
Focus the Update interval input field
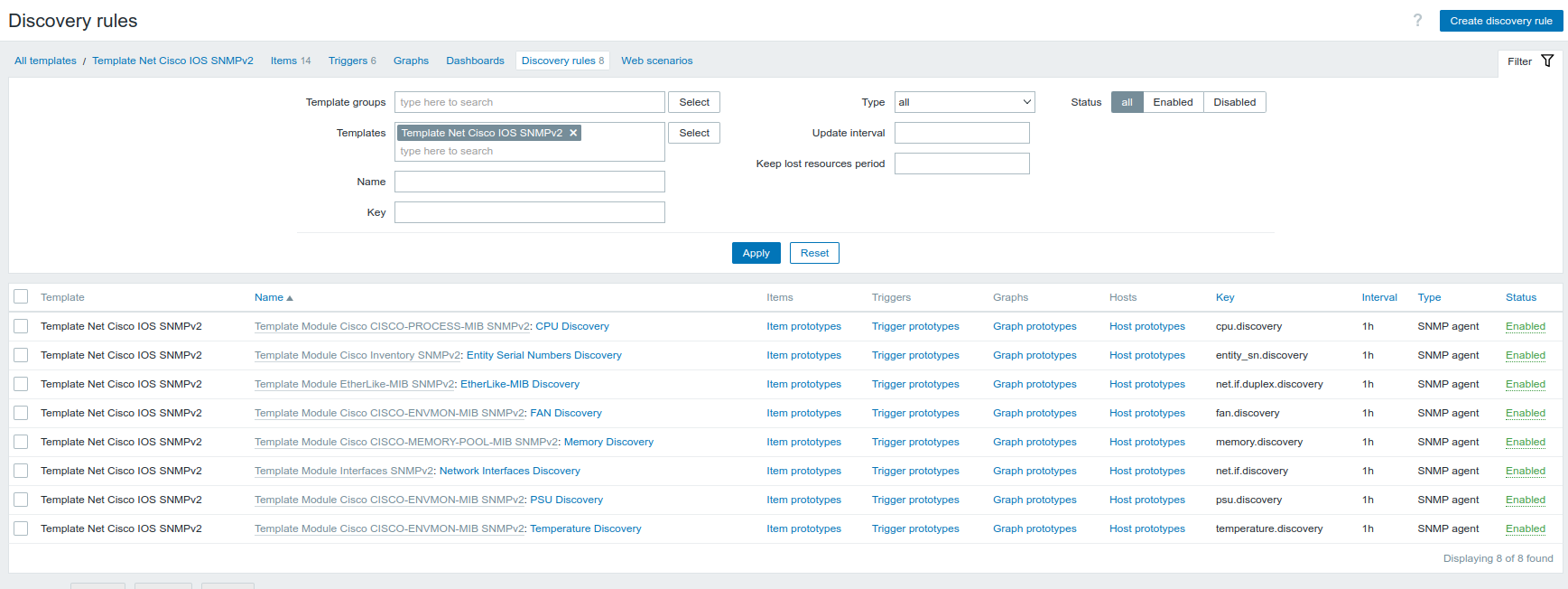(x=961, y=133)
